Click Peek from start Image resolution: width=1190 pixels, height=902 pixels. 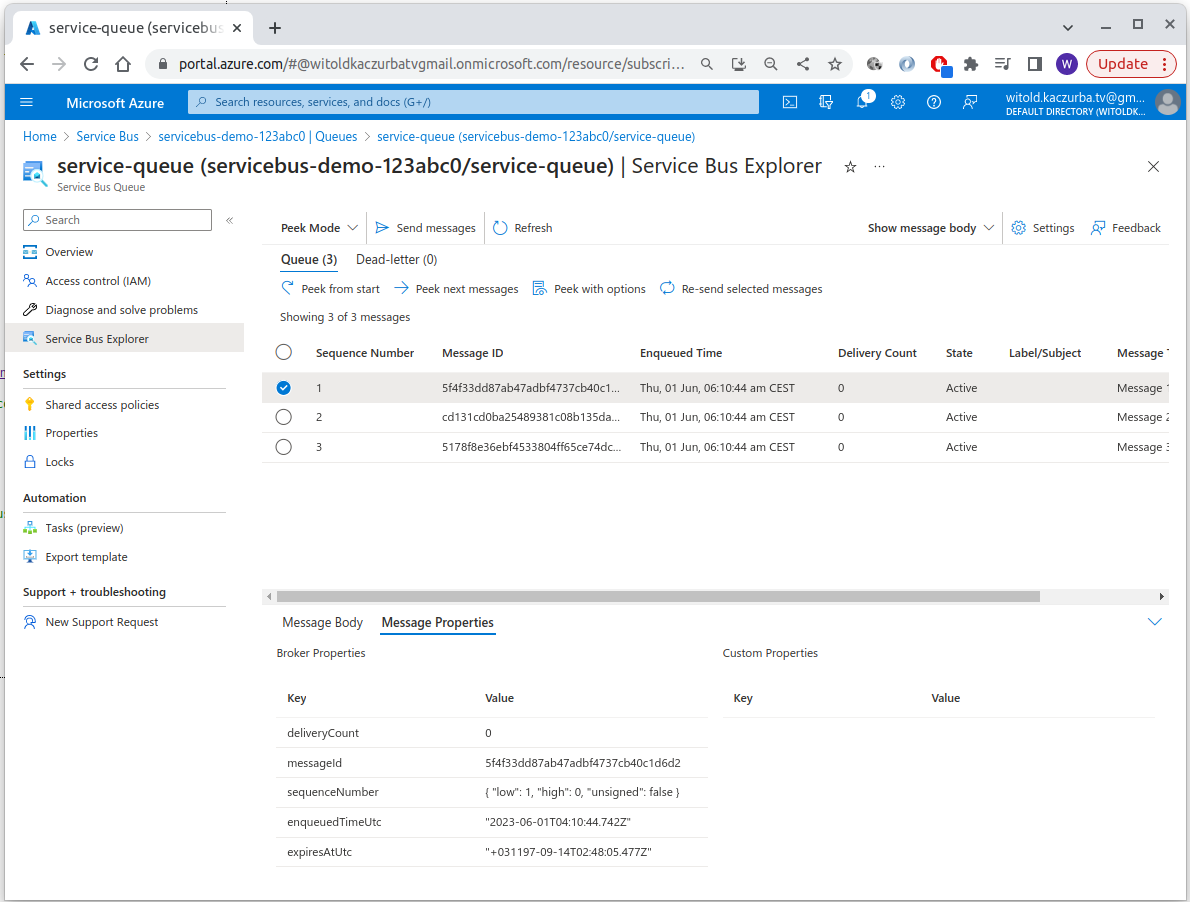pyautogui.click(x=330, y=289)
